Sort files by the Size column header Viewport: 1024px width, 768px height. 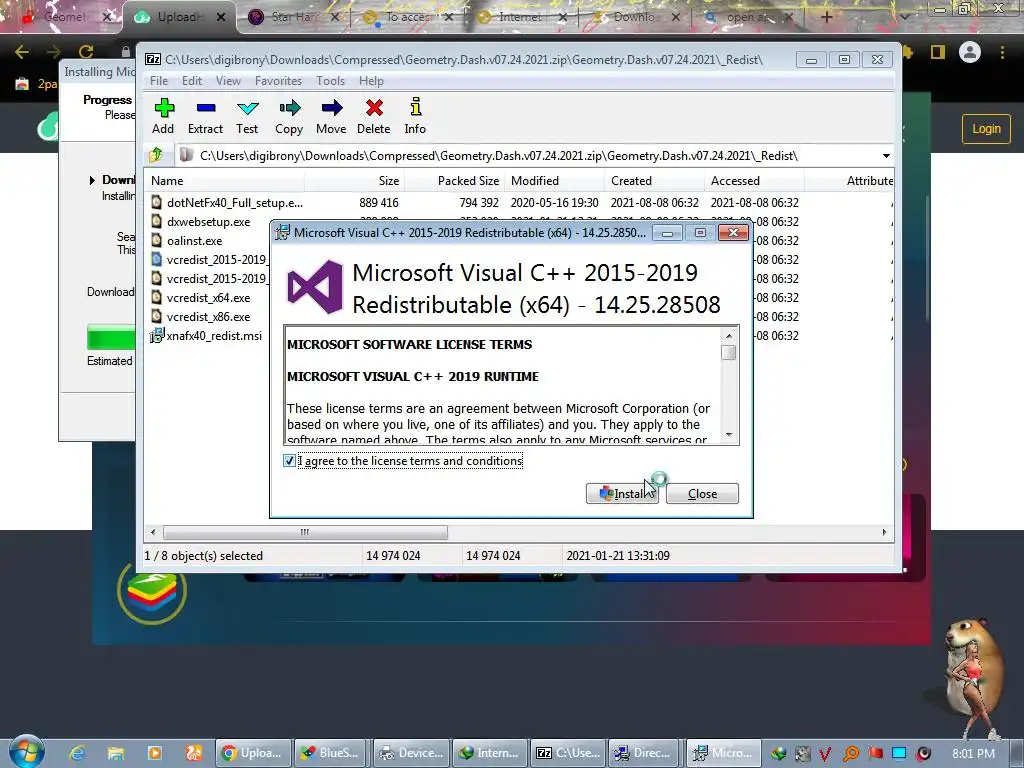pos(355,181)
